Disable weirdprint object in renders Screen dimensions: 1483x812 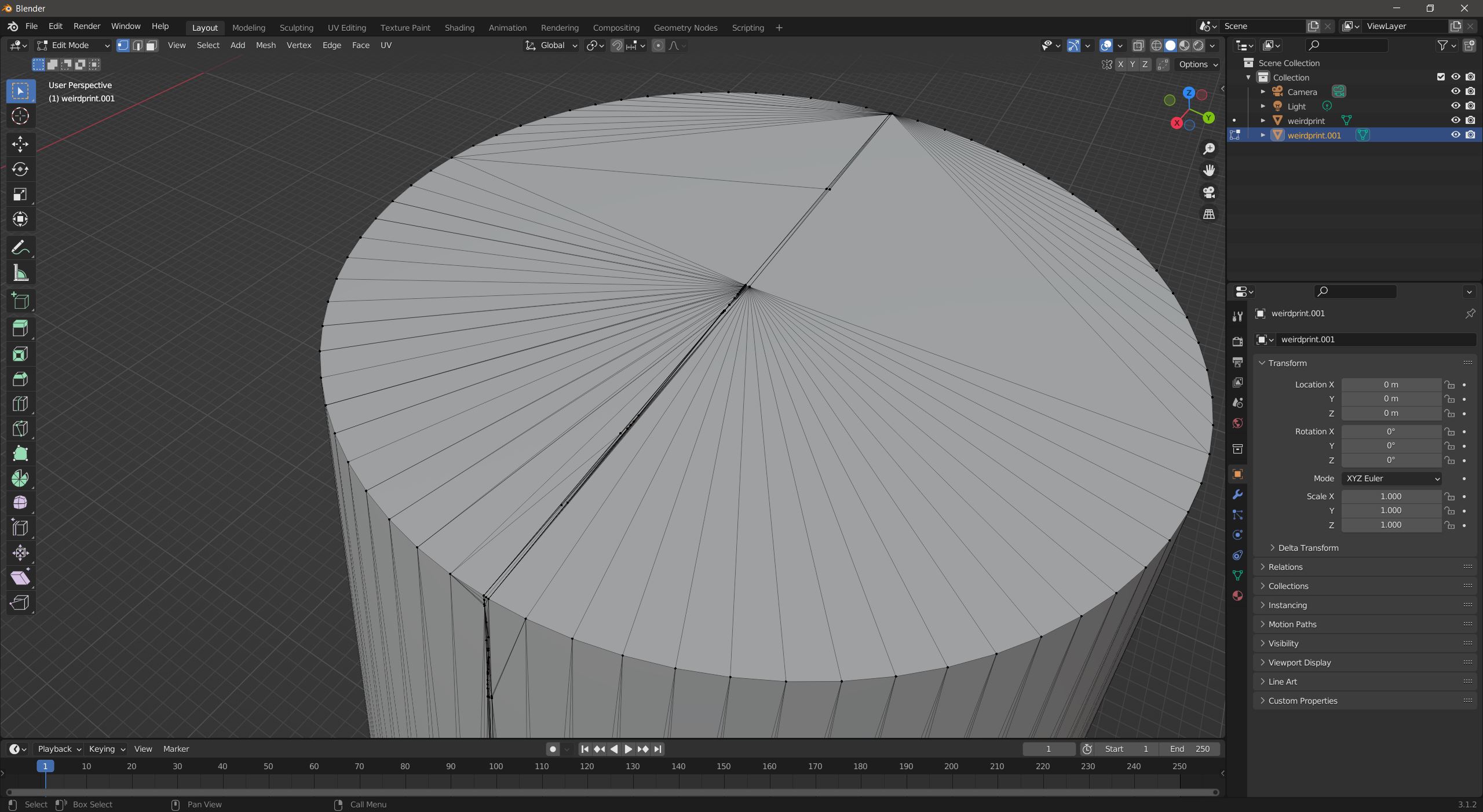click(x=1470, y=120)
